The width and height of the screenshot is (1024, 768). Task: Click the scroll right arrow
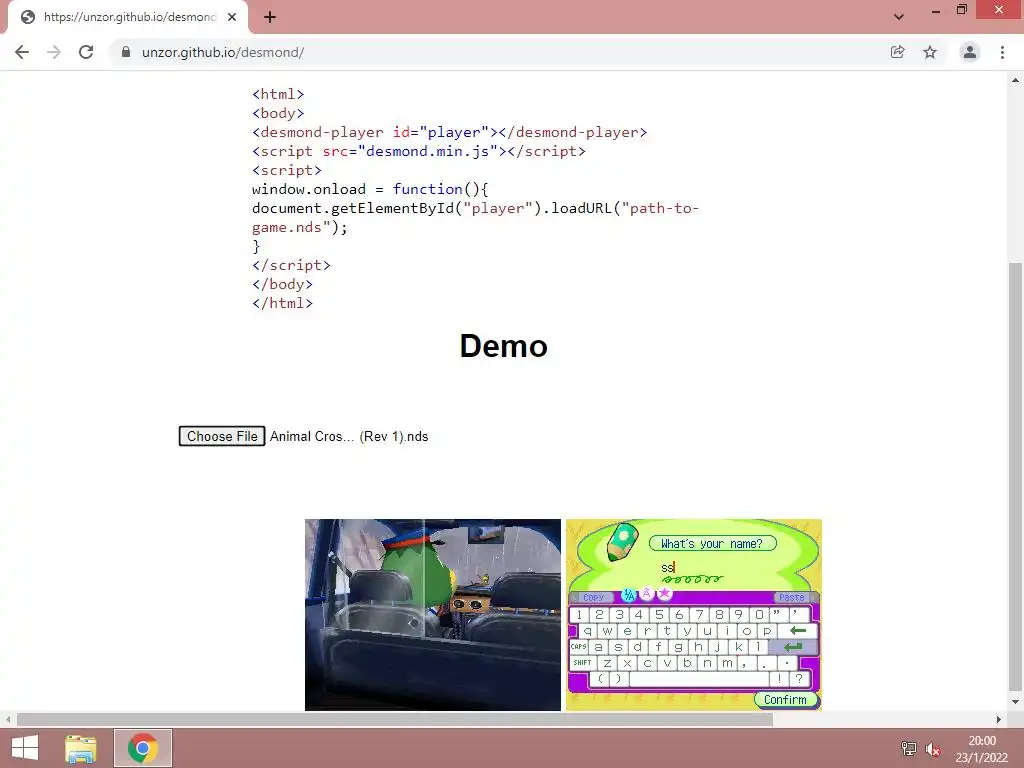click(999, 720)
